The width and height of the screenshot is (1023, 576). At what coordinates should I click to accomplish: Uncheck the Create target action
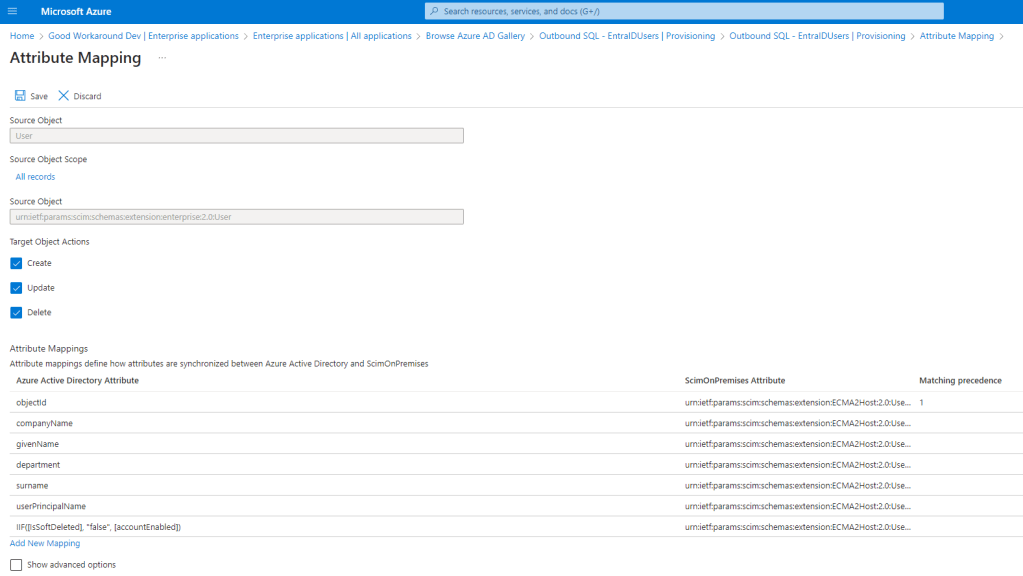coord(16,263)
